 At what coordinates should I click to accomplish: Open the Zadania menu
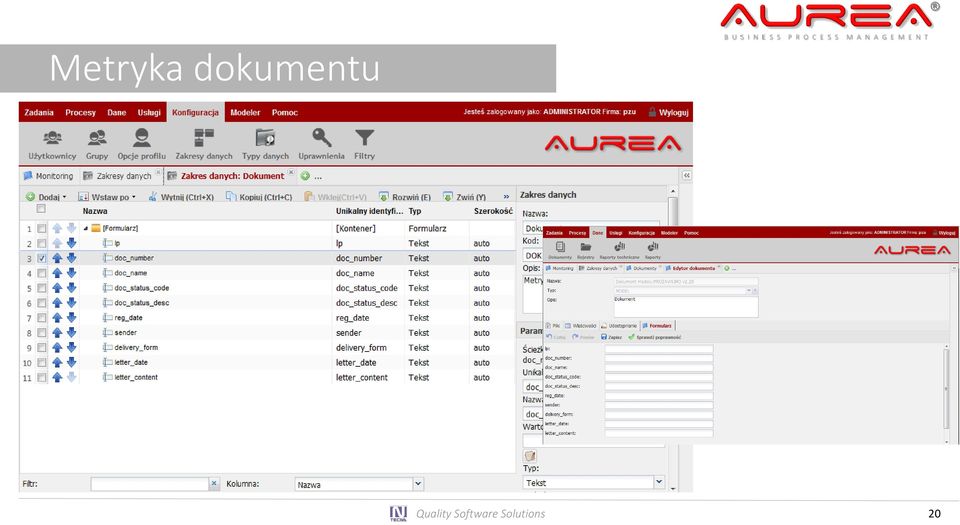click(39, 113)
